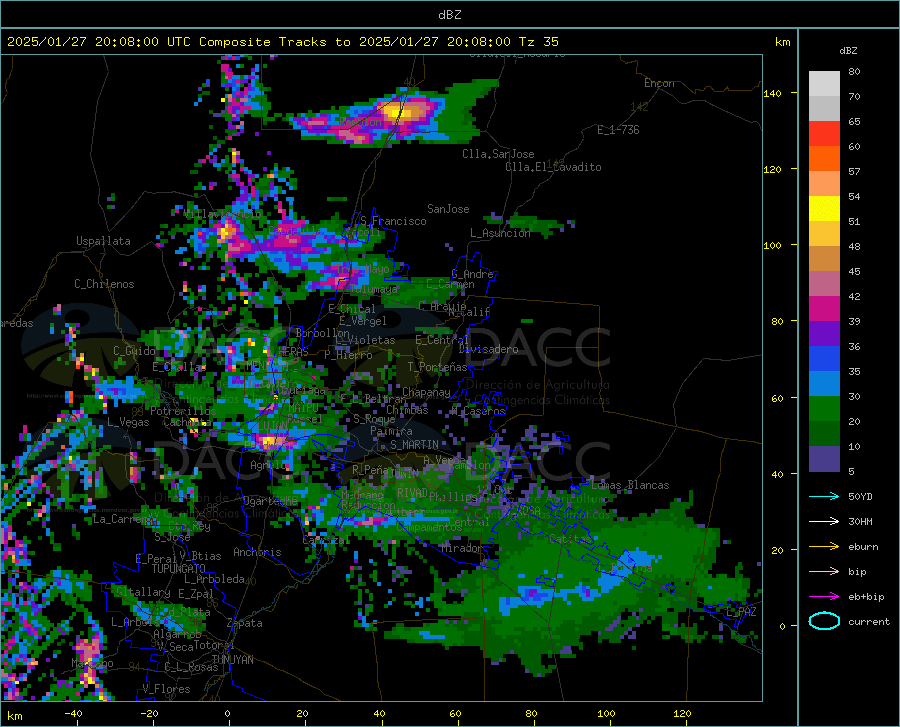900x727 pixels.
Task: Click the Ugarteche map label
Action: point(270,501)
